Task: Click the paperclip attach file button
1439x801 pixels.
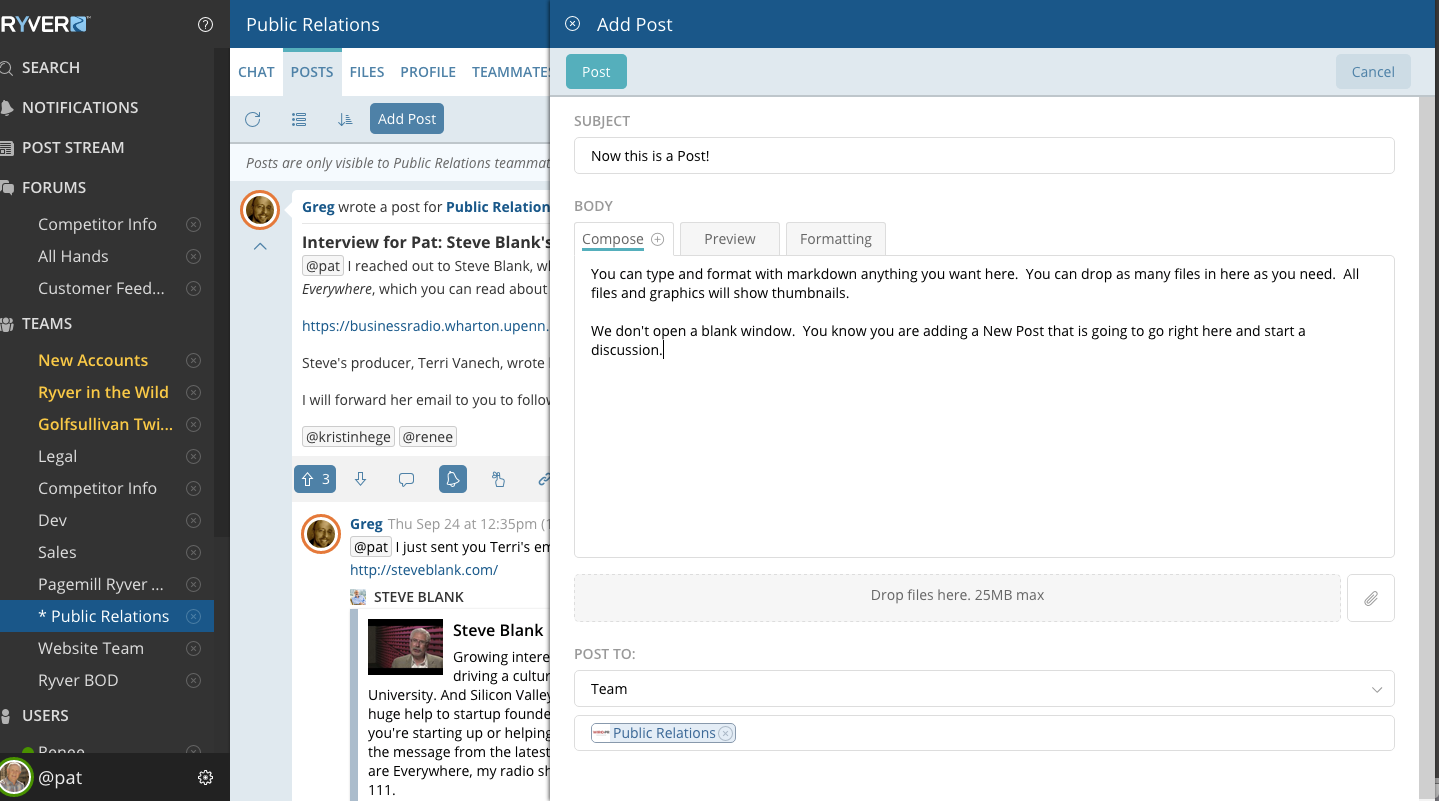Action: [1371, 598]
